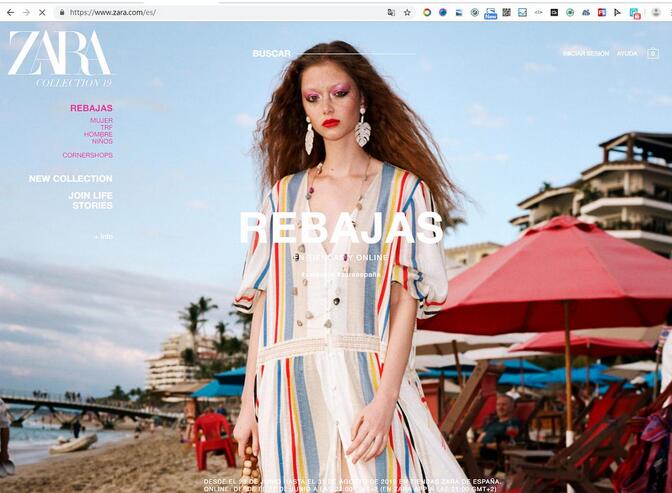672x493 pixels.
Task: Click the black arrow cursor extension icon
Action: coord(617,12)
